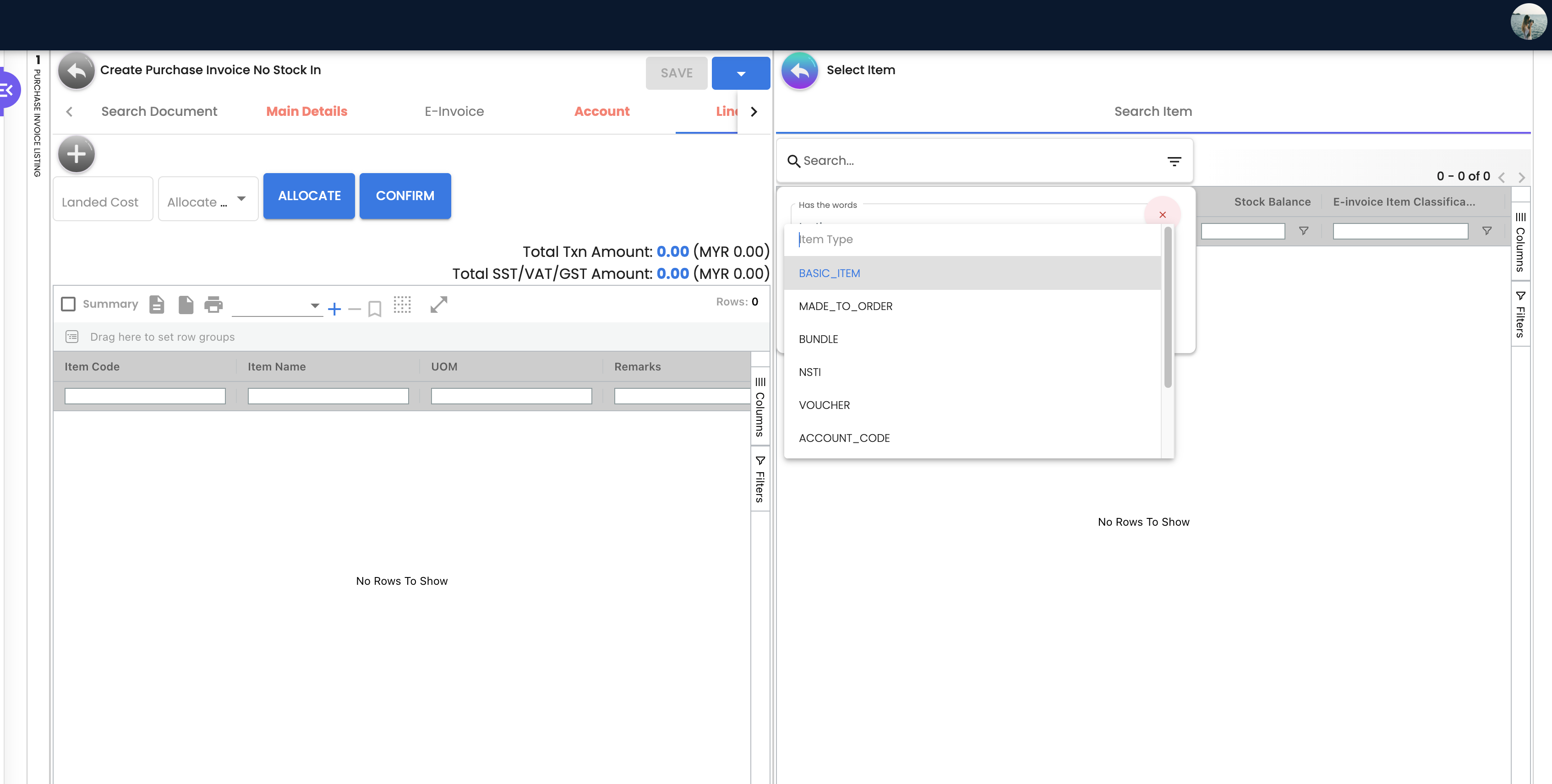Click the CONFIRM button
1552x784 pixels.
pyautogui.click(x=405, y=196)
